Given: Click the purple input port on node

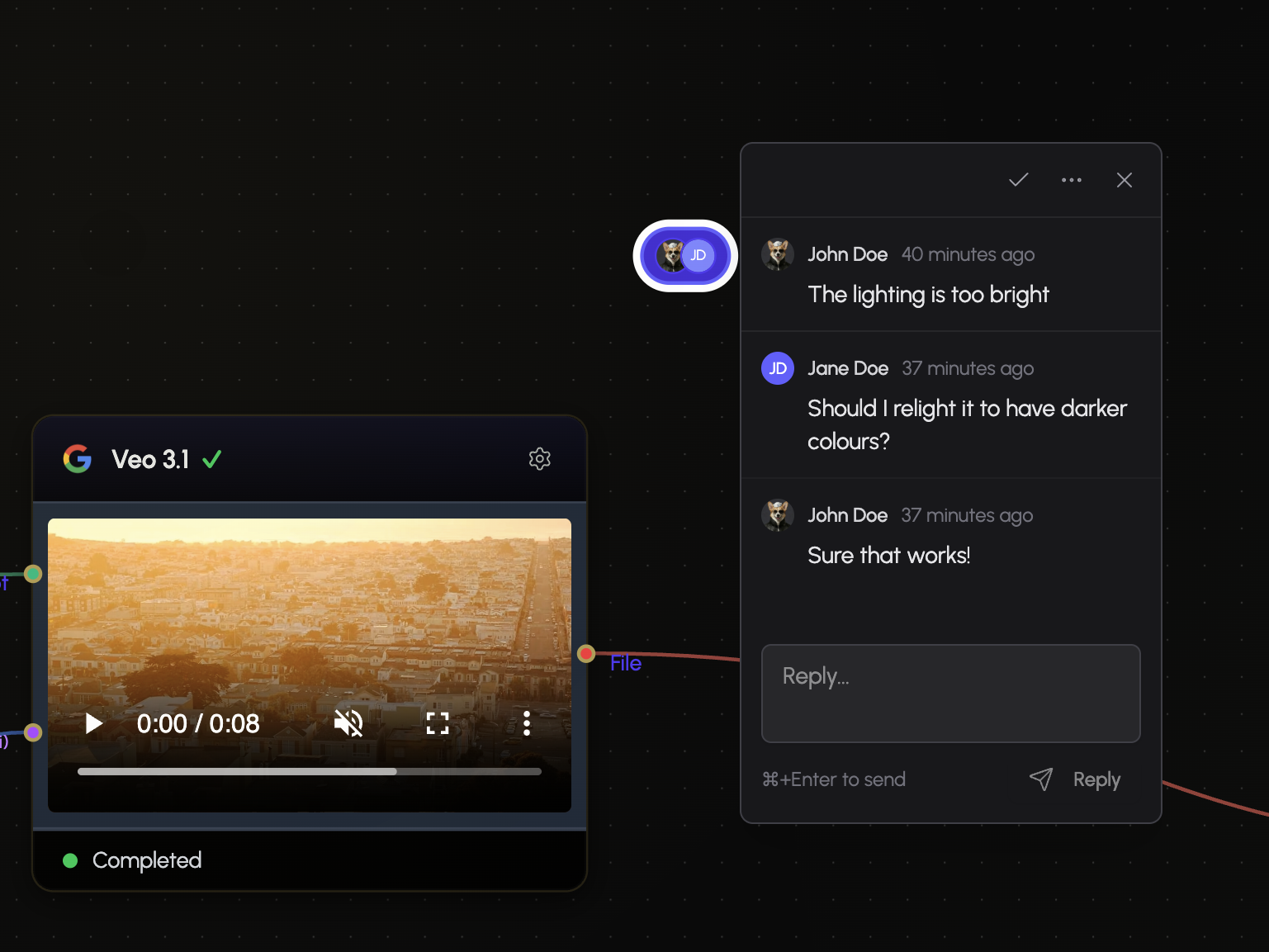Looking at the screenshot, I should pos(33,732).
